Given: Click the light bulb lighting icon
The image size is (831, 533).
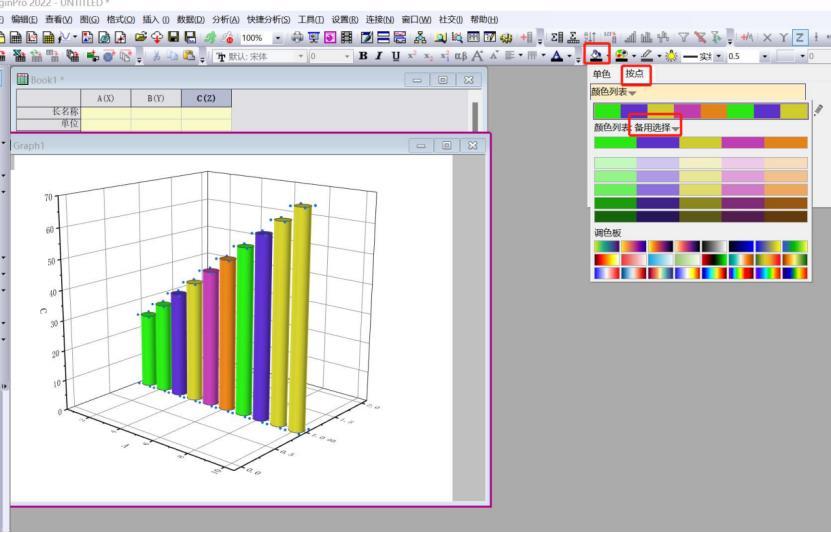Looking at the screenshot, I should pyautogui.click(x=671, y=56).
